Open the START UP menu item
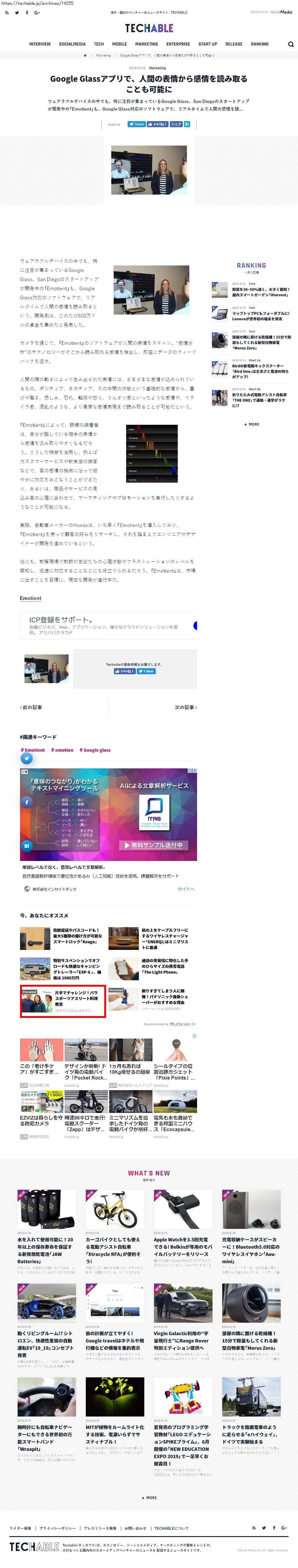Screen dimensions: 298x1568 point(208,44)
